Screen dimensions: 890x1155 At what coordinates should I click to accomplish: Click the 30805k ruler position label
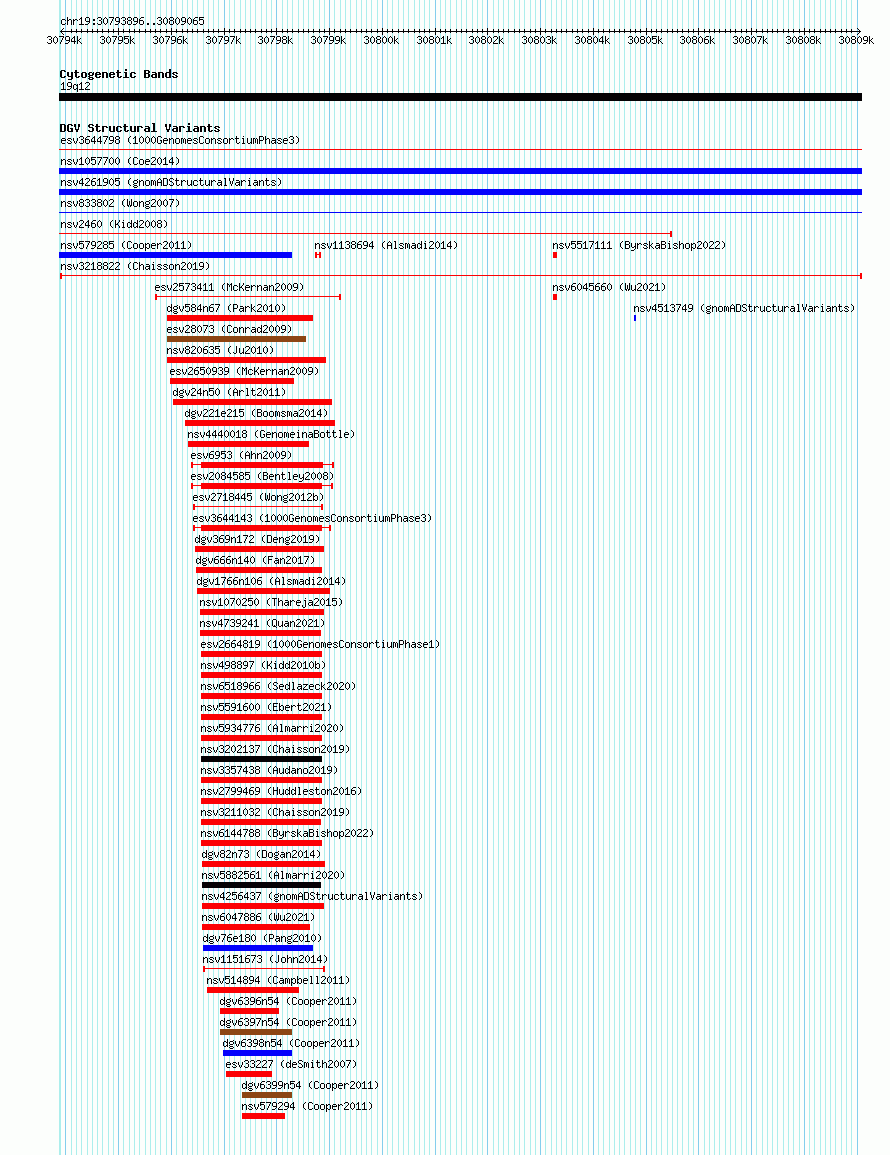[x=645, y=41]
